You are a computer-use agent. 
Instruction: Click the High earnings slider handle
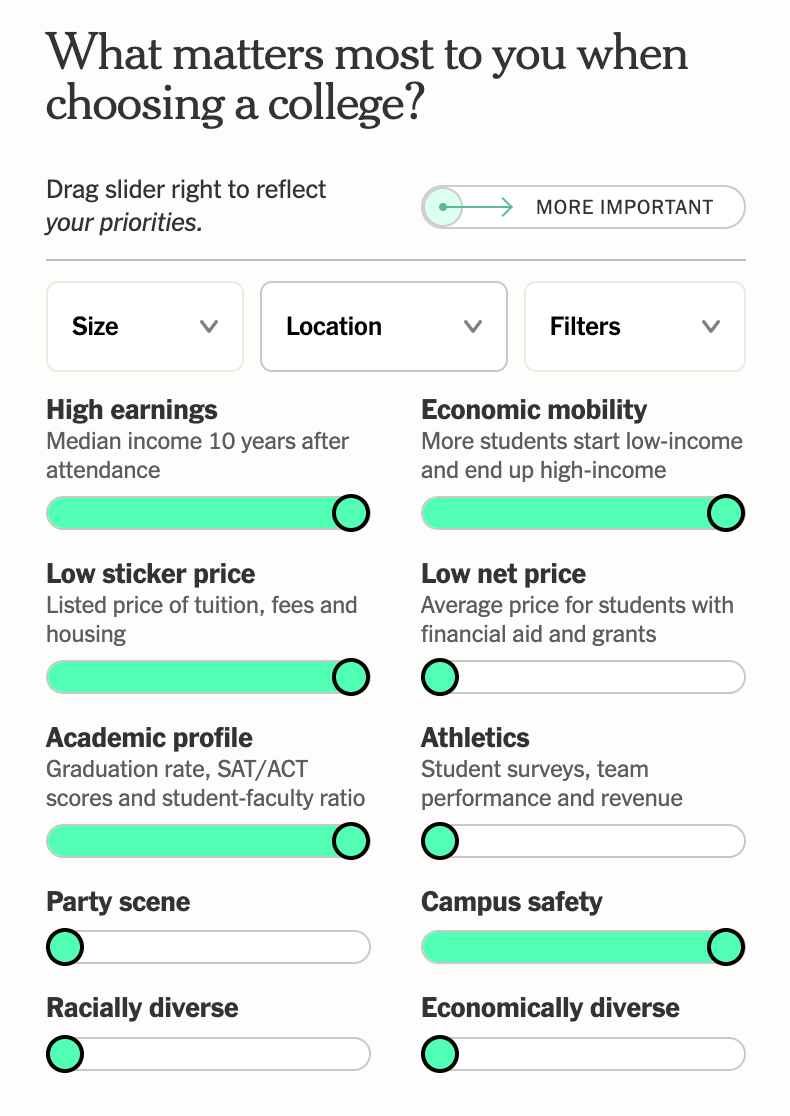351,513
